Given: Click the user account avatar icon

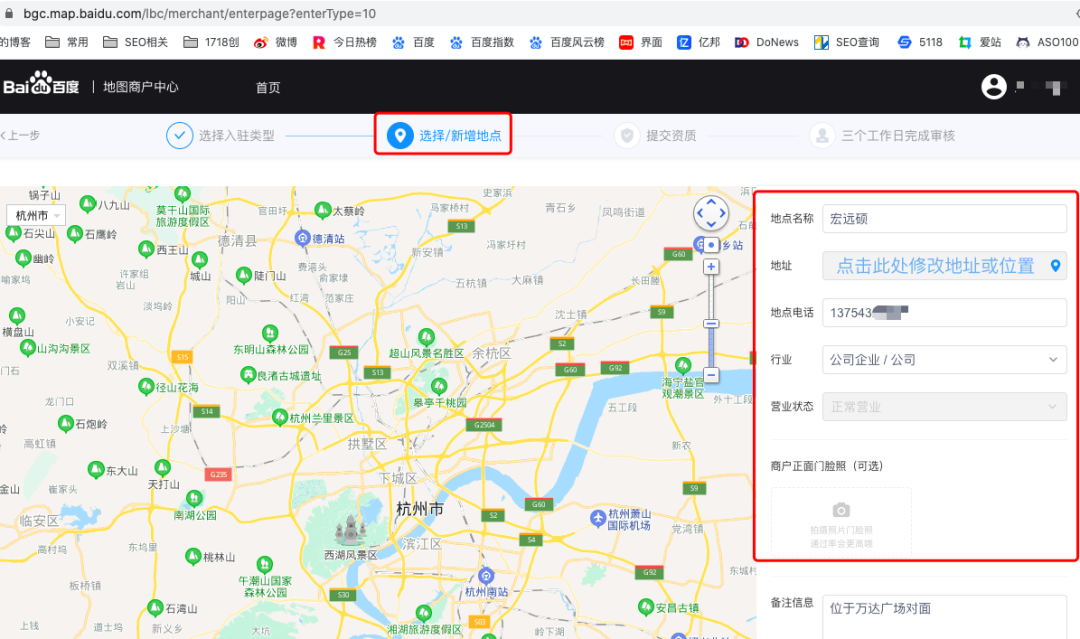Looking at the screenshot, I should 993,87.
